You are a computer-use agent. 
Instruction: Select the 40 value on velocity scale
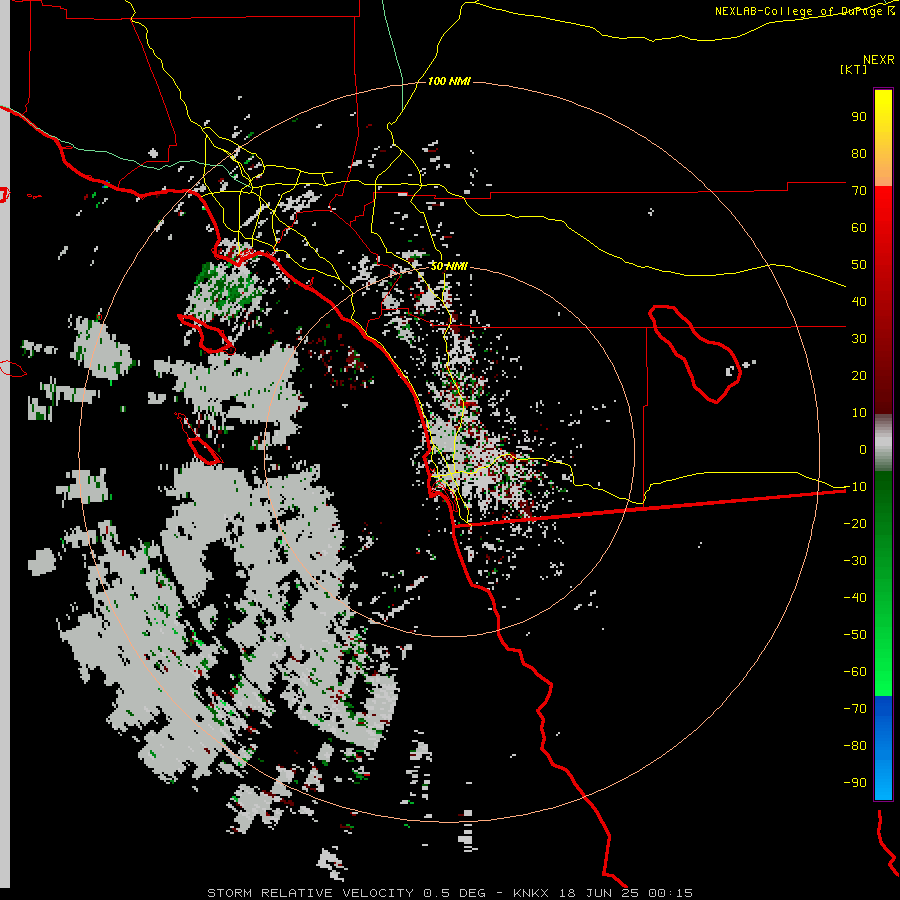pyautogui.click(x=859, y=302)
